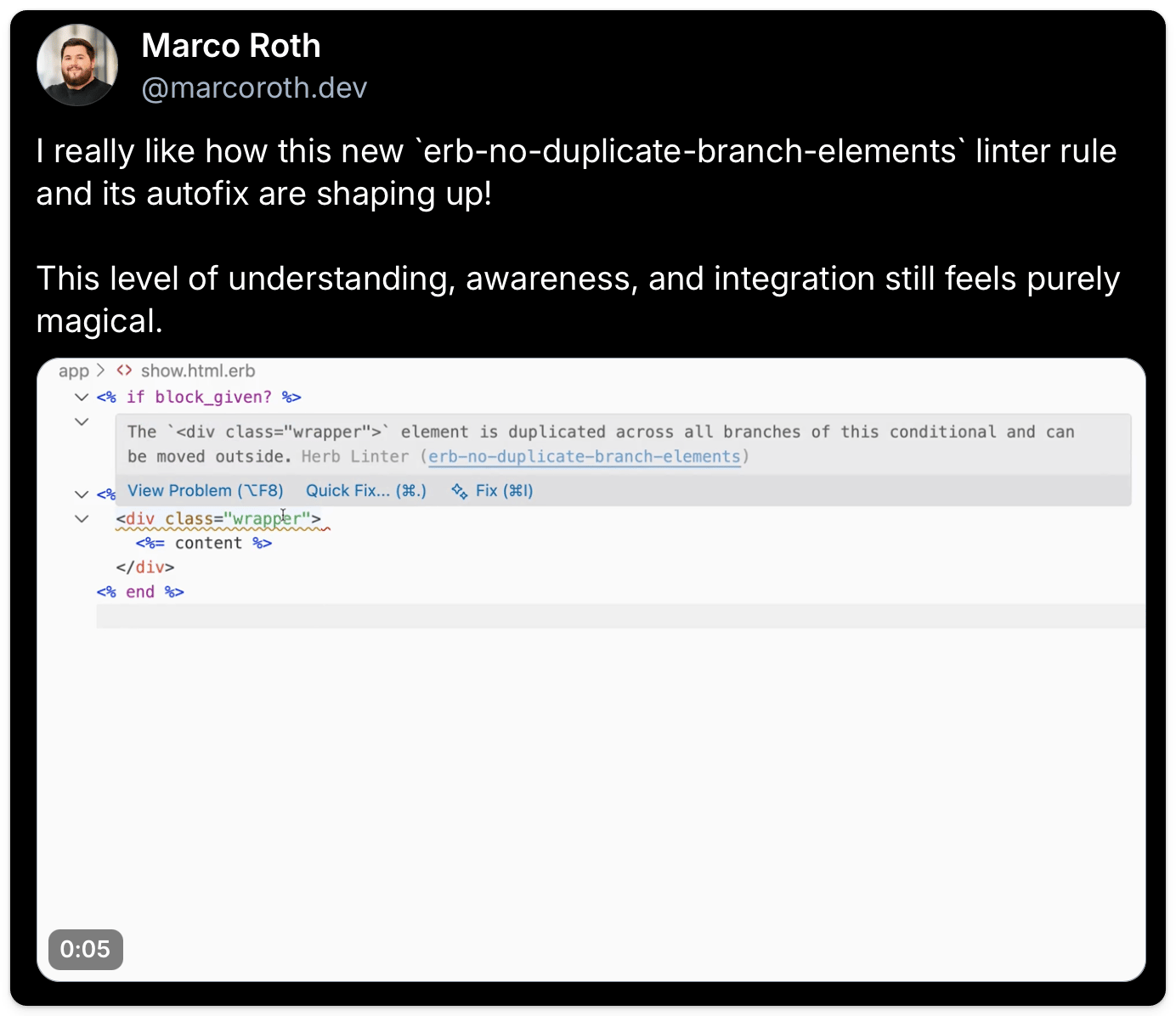Open the erb-no-duplicate-branch-elements rule link

(585, 457)
